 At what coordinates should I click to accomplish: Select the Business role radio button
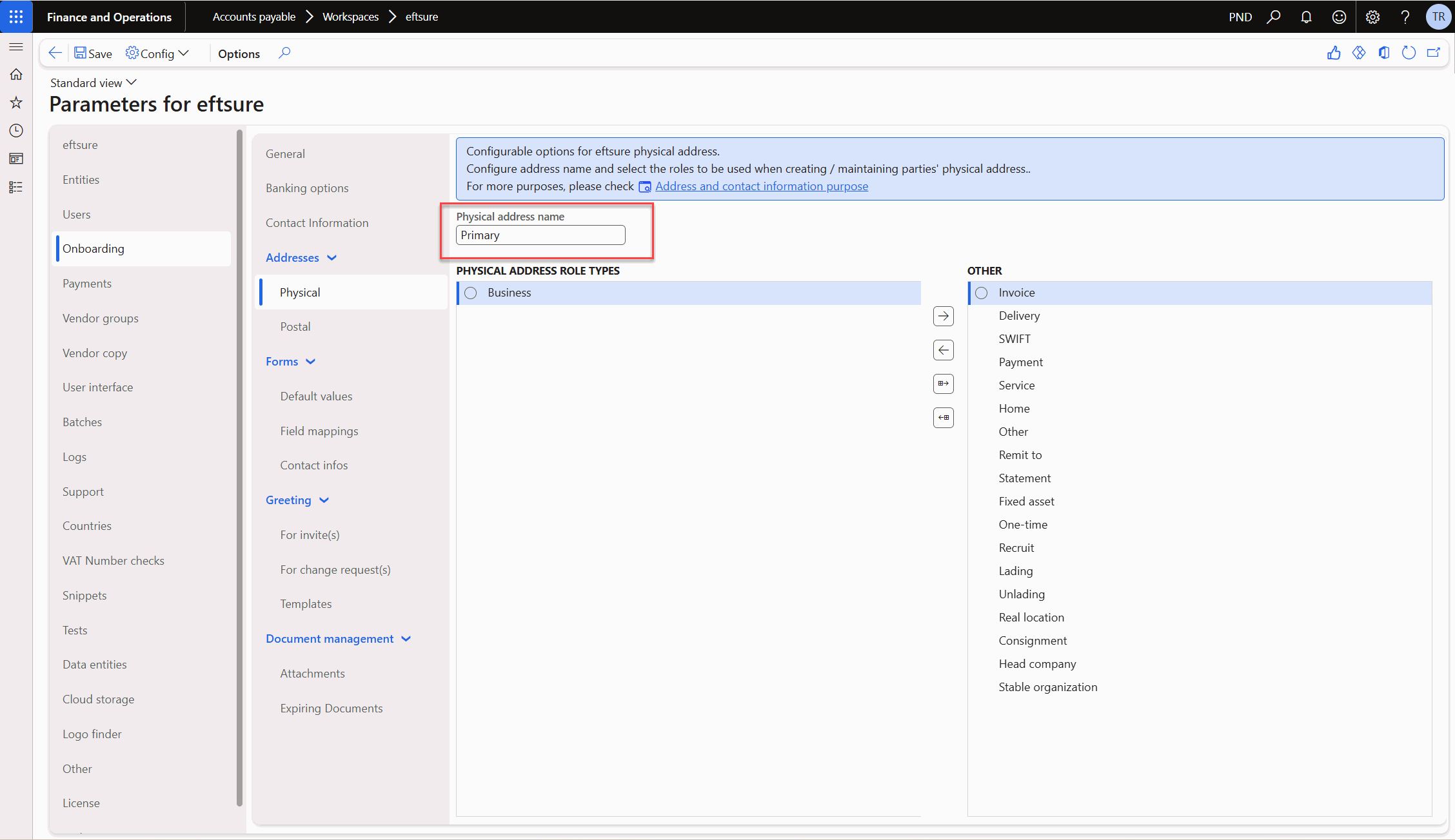pos(471,293)
